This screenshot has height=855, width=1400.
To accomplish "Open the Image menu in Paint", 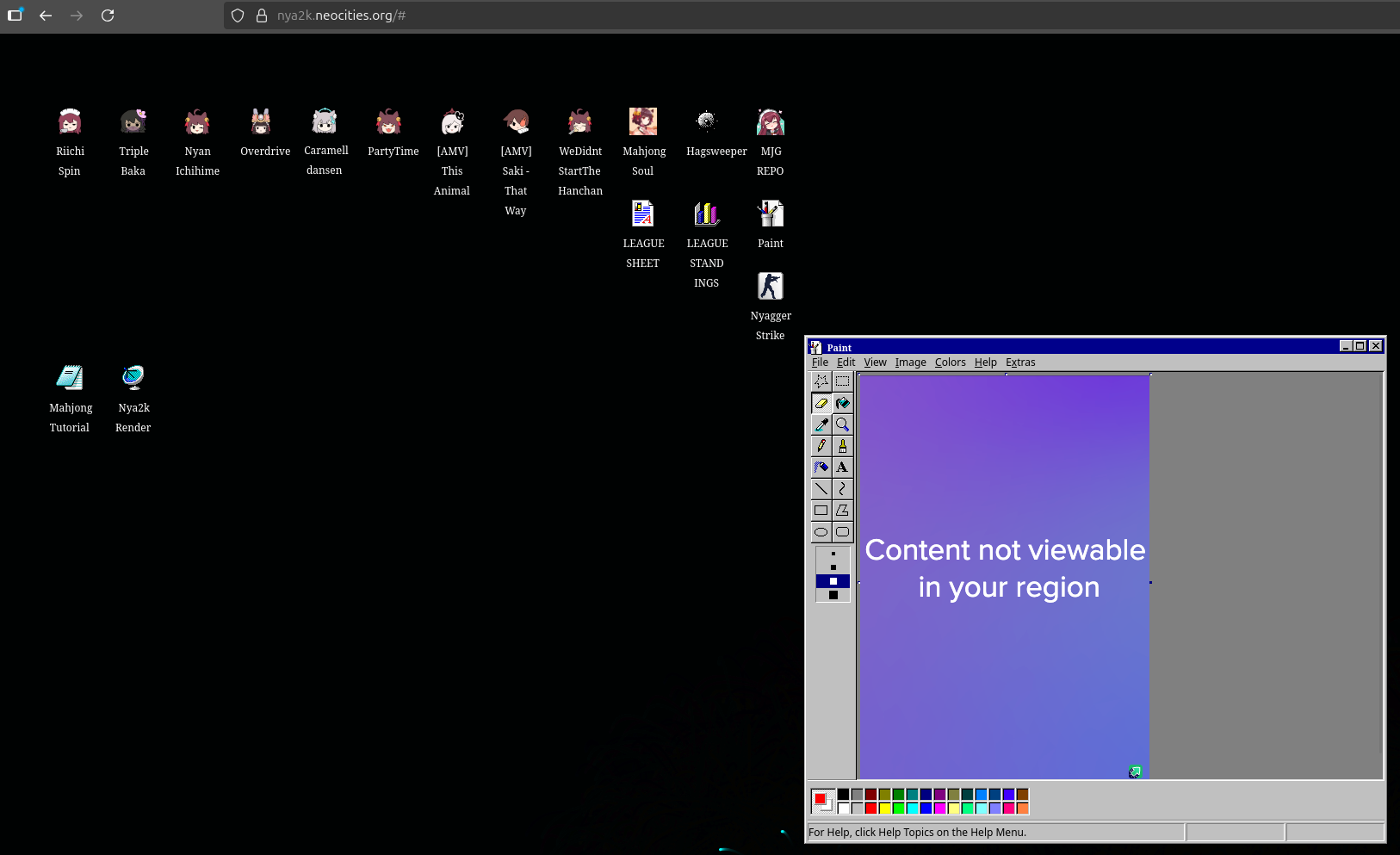I will pos(910,362).
